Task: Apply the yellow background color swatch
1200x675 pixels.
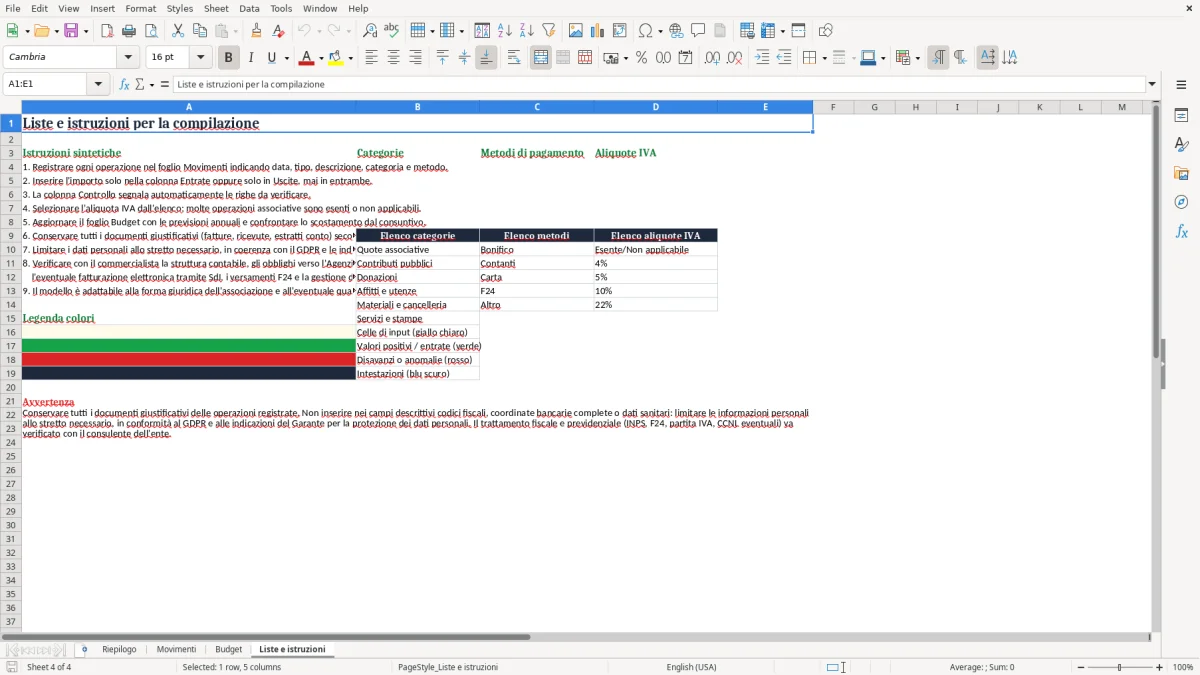Action: pos(336,58)
